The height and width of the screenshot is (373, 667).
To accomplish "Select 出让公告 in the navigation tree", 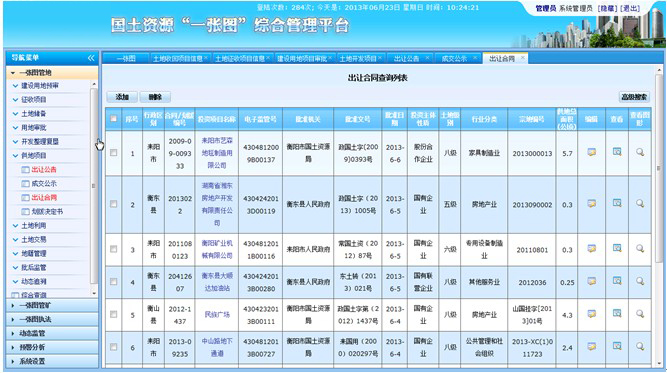I will click(x=44, y=169).
